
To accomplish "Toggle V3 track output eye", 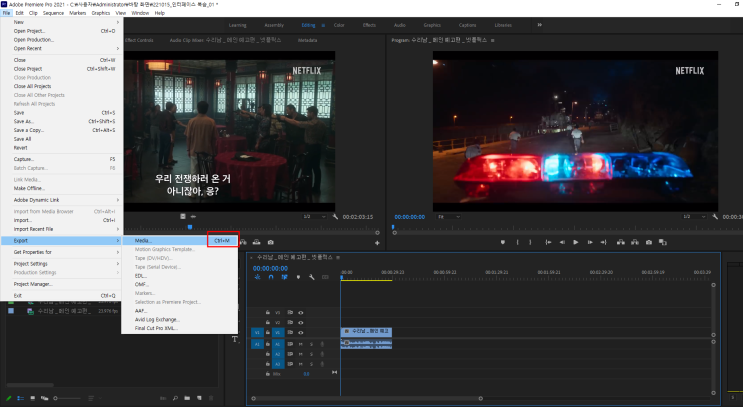I will click(300, 313).
